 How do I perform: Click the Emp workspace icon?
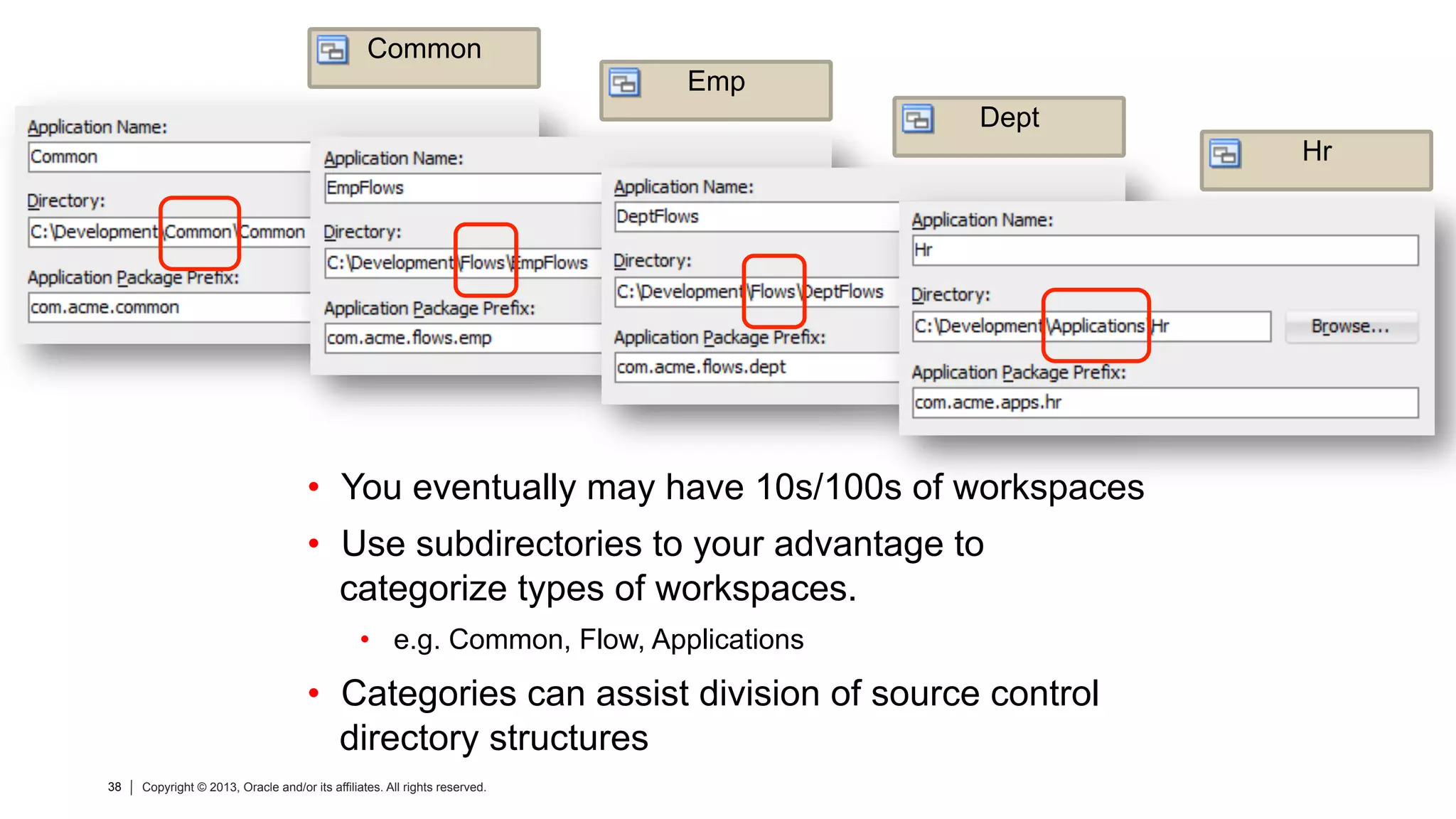pyautogui.click(x=625, y=83)
